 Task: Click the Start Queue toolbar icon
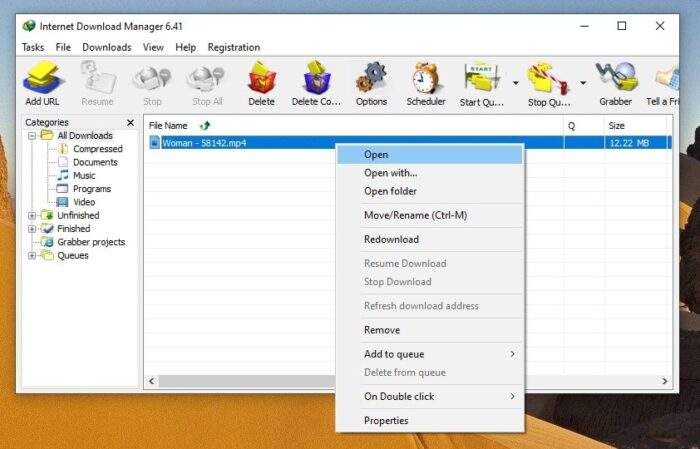pyautogui.click(x=482, y=79)
